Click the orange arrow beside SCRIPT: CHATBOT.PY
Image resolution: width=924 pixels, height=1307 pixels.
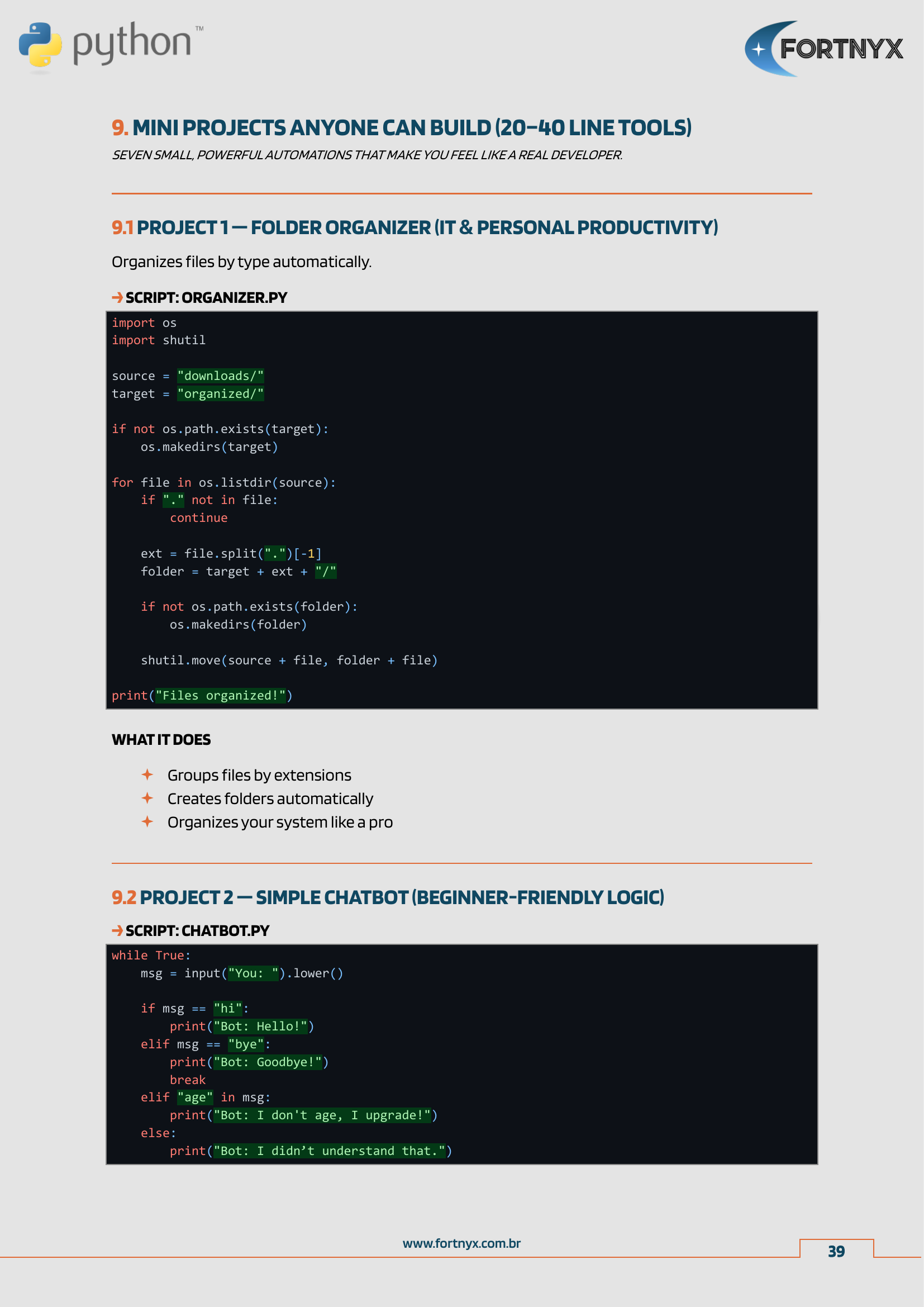click(117, 930)
